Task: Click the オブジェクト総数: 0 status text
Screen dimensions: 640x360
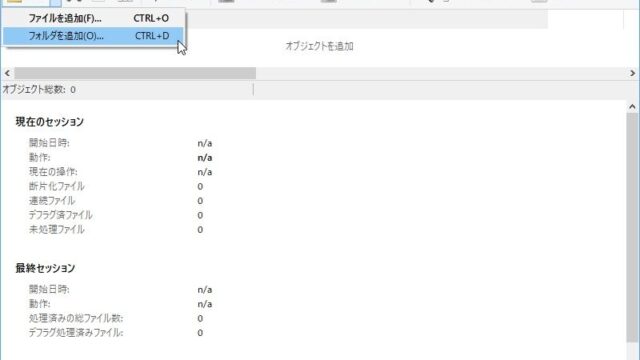Action: [x=39, y=89]
